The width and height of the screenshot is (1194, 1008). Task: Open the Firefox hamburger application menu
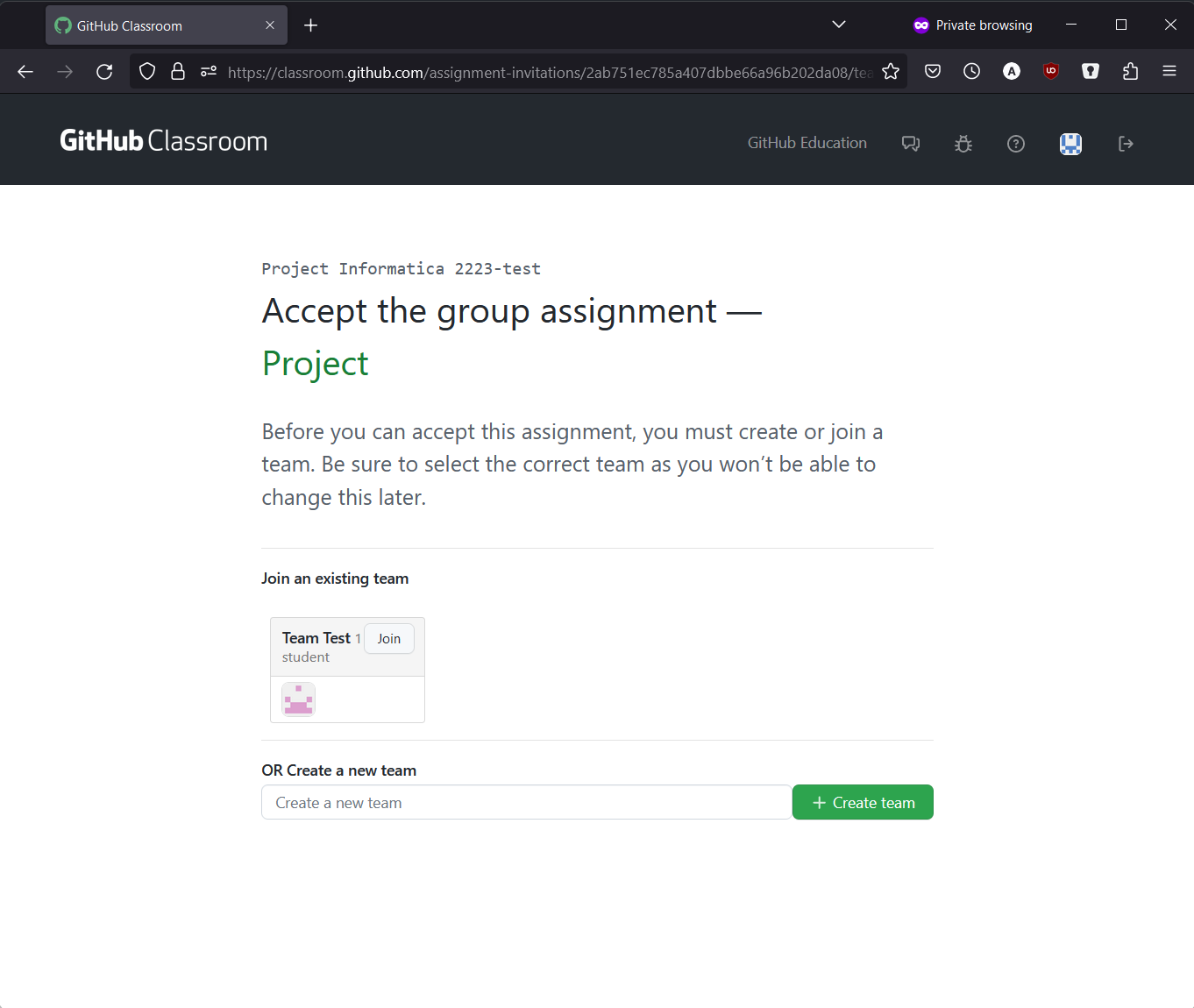tap(1169, 72)
